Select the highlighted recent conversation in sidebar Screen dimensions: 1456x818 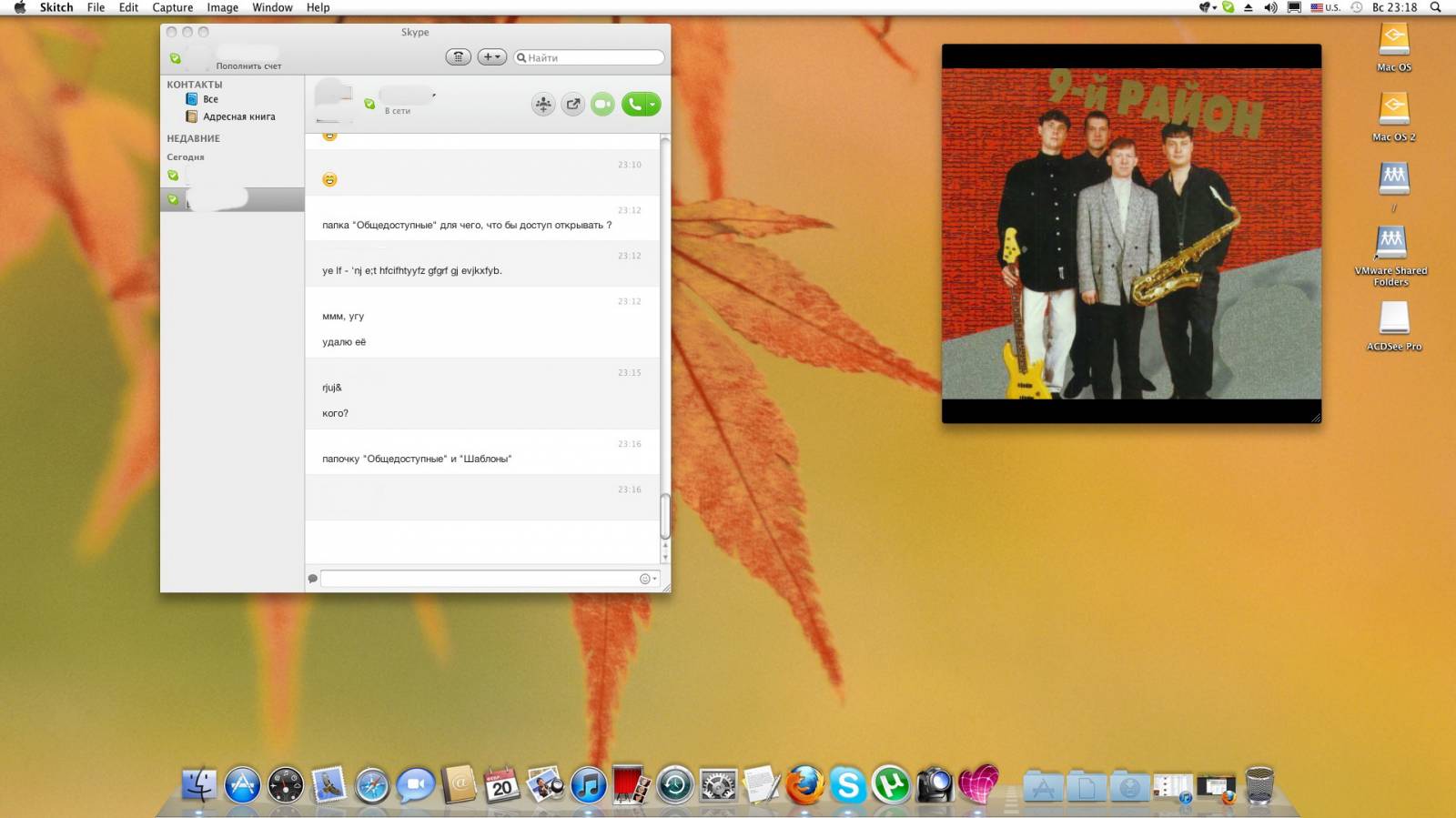(232, 199)
